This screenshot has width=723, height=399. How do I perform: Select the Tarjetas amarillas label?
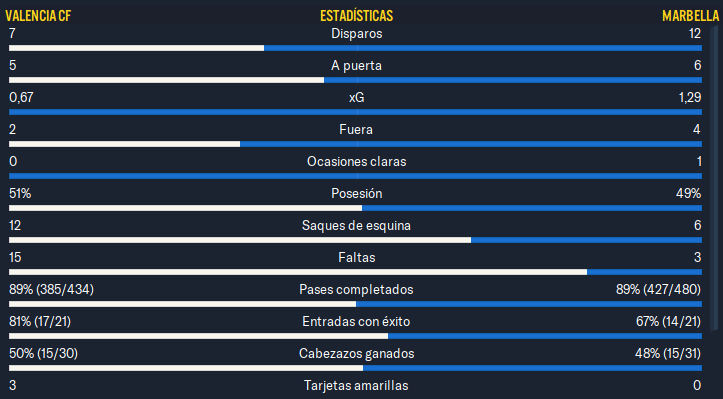pyautogui.click(x=356, y=385)
